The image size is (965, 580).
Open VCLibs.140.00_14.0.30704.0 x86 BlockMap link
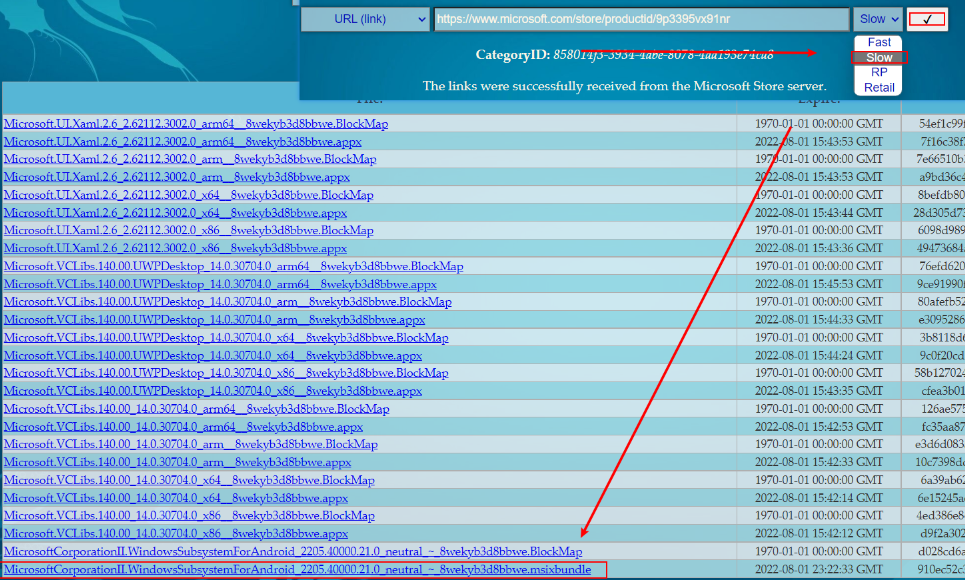click(x=189, y=516)
